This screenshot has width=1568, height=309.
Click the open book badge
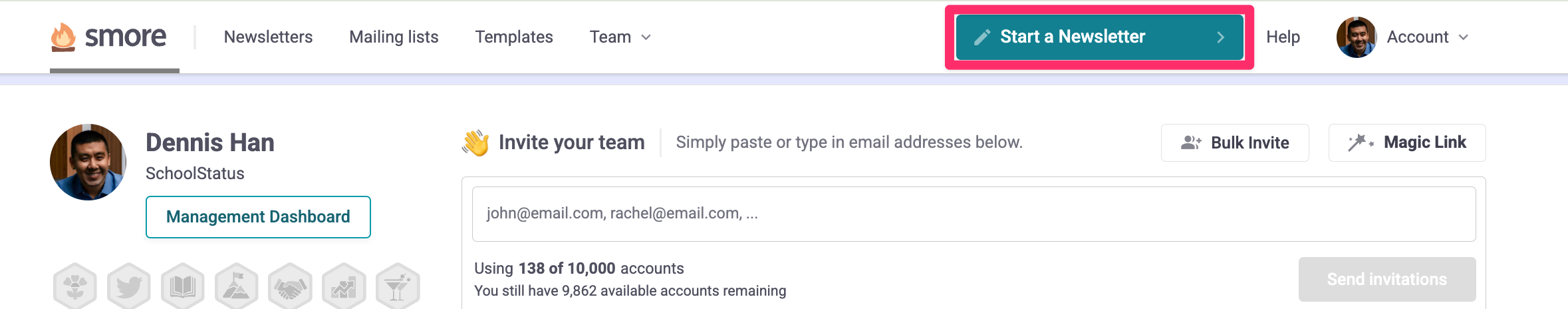pyautogui.click(x=183, y=286)
